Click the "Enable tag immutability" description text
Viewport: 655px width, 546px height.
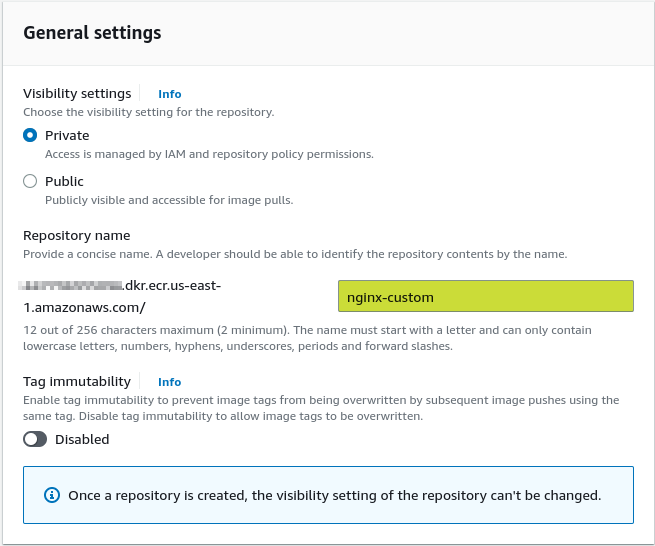coord(320,407)
